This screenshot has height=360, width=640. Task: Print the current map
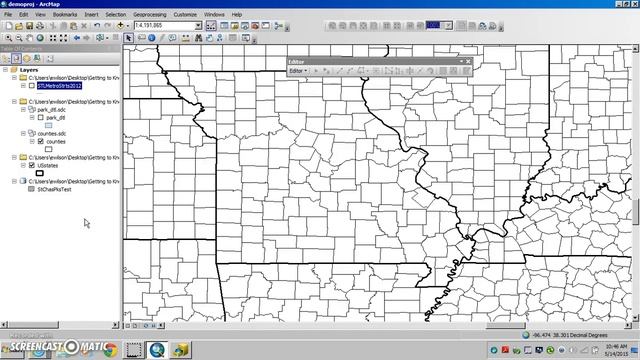pos(40,26)
